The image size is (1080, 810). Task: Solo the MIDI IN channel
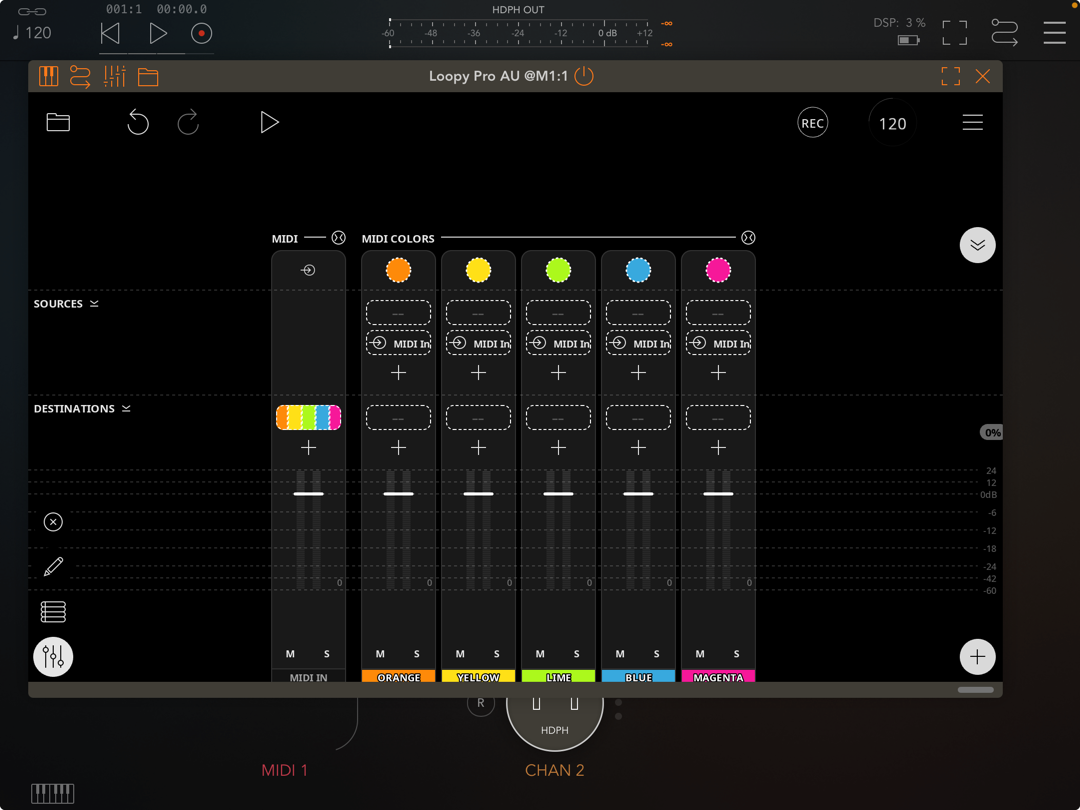(326, 654)
